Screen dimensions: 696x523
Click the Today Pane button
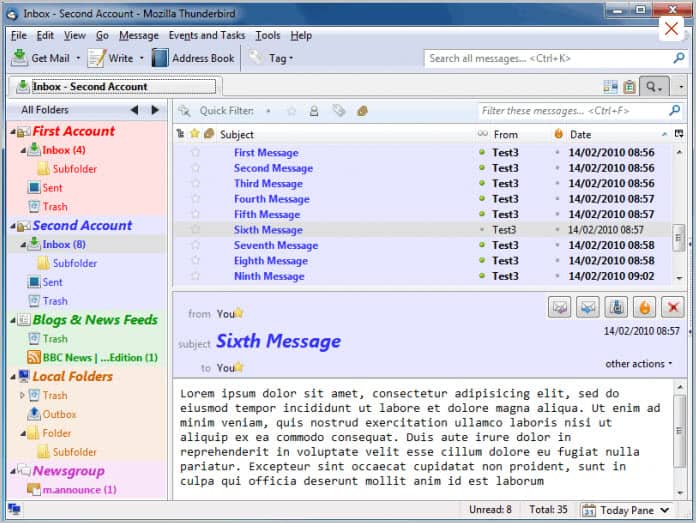626,510
